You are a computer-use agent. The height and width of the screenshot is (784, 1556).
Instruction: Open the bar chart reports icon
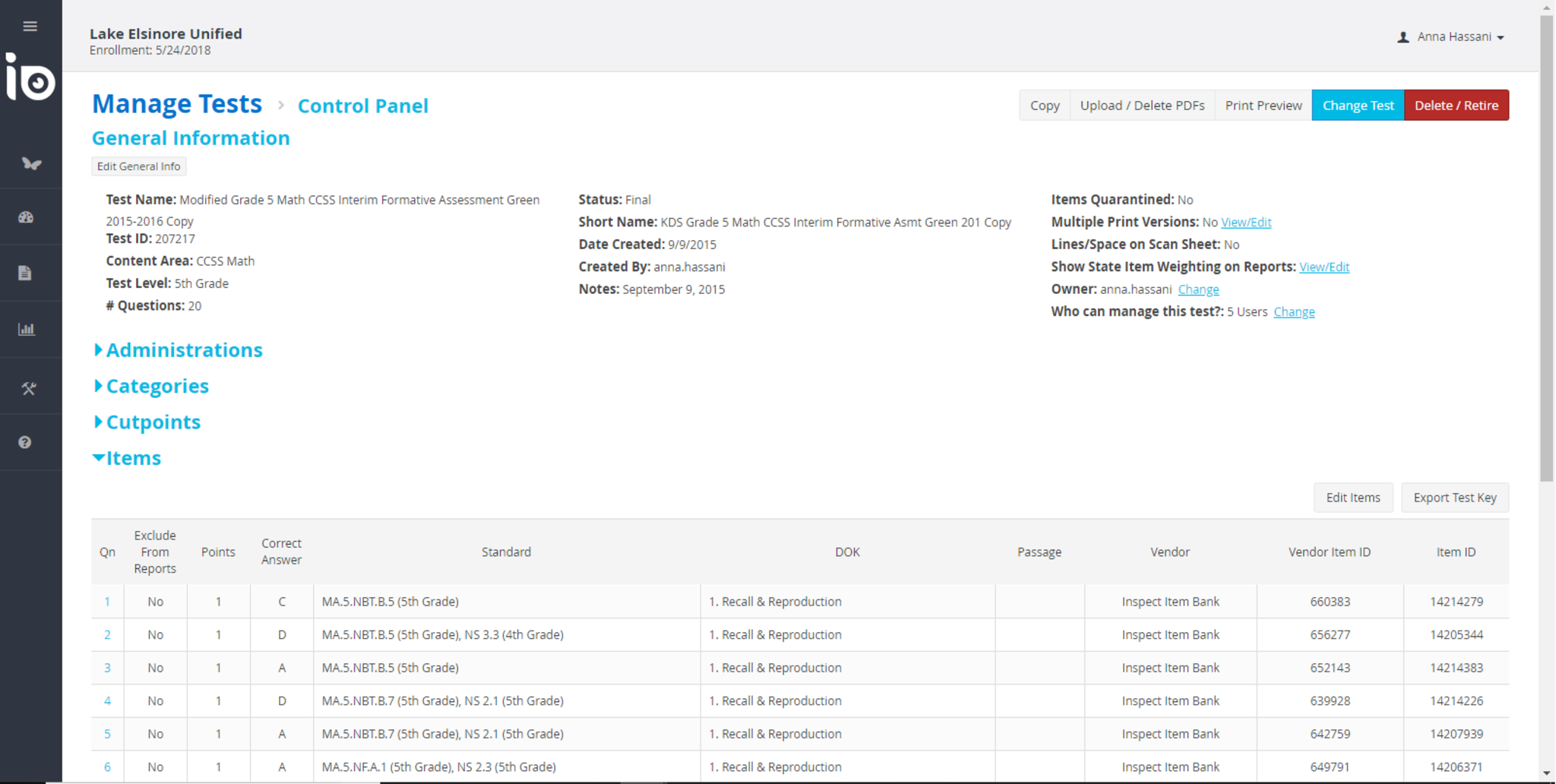point(27,329)
